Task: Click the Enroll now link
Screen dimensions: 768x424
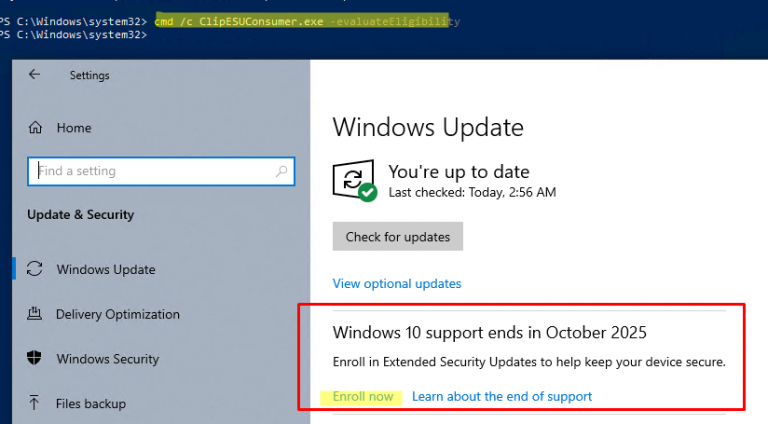Action: [363, 397]
